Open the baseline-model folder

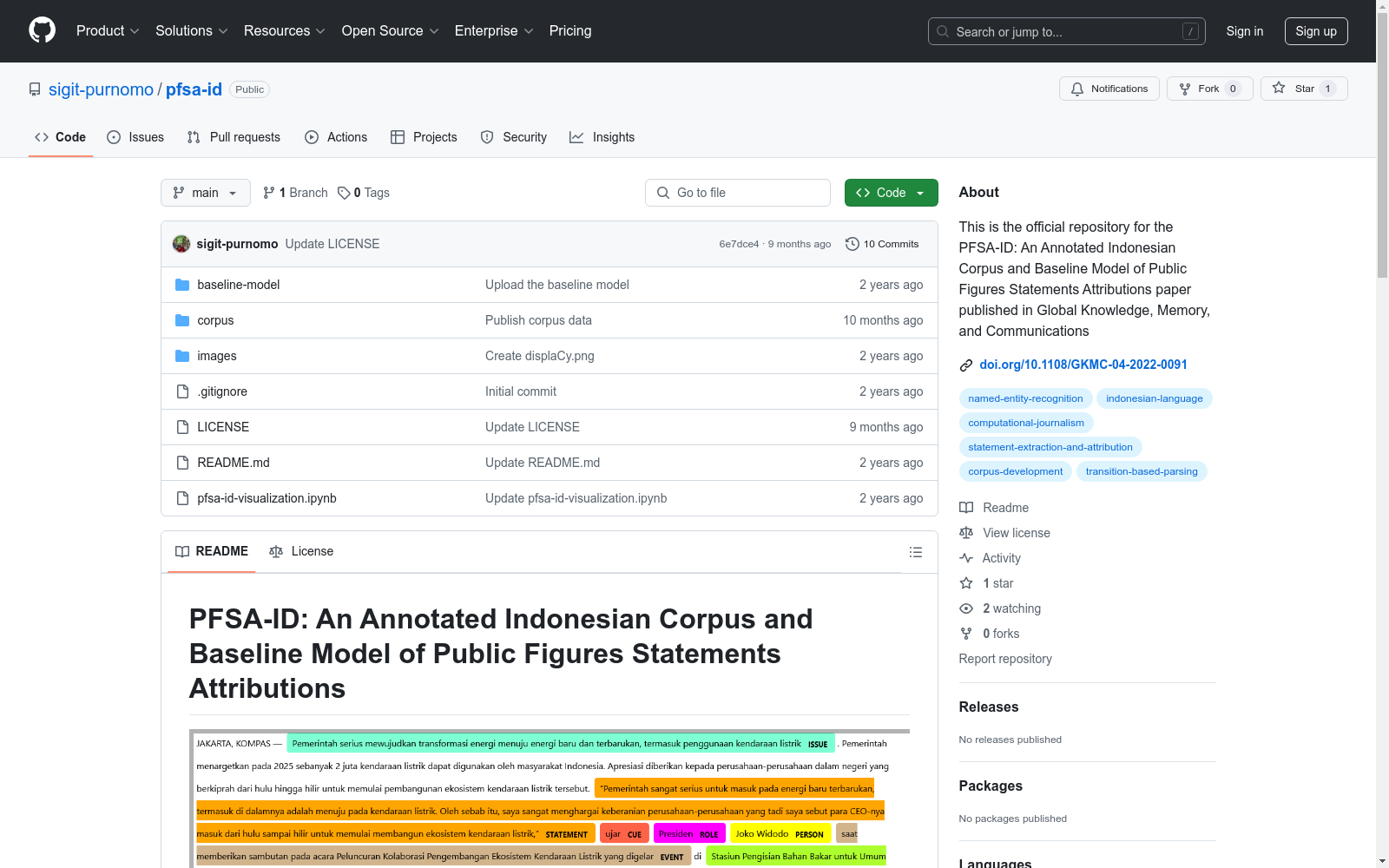click(238, 285)
